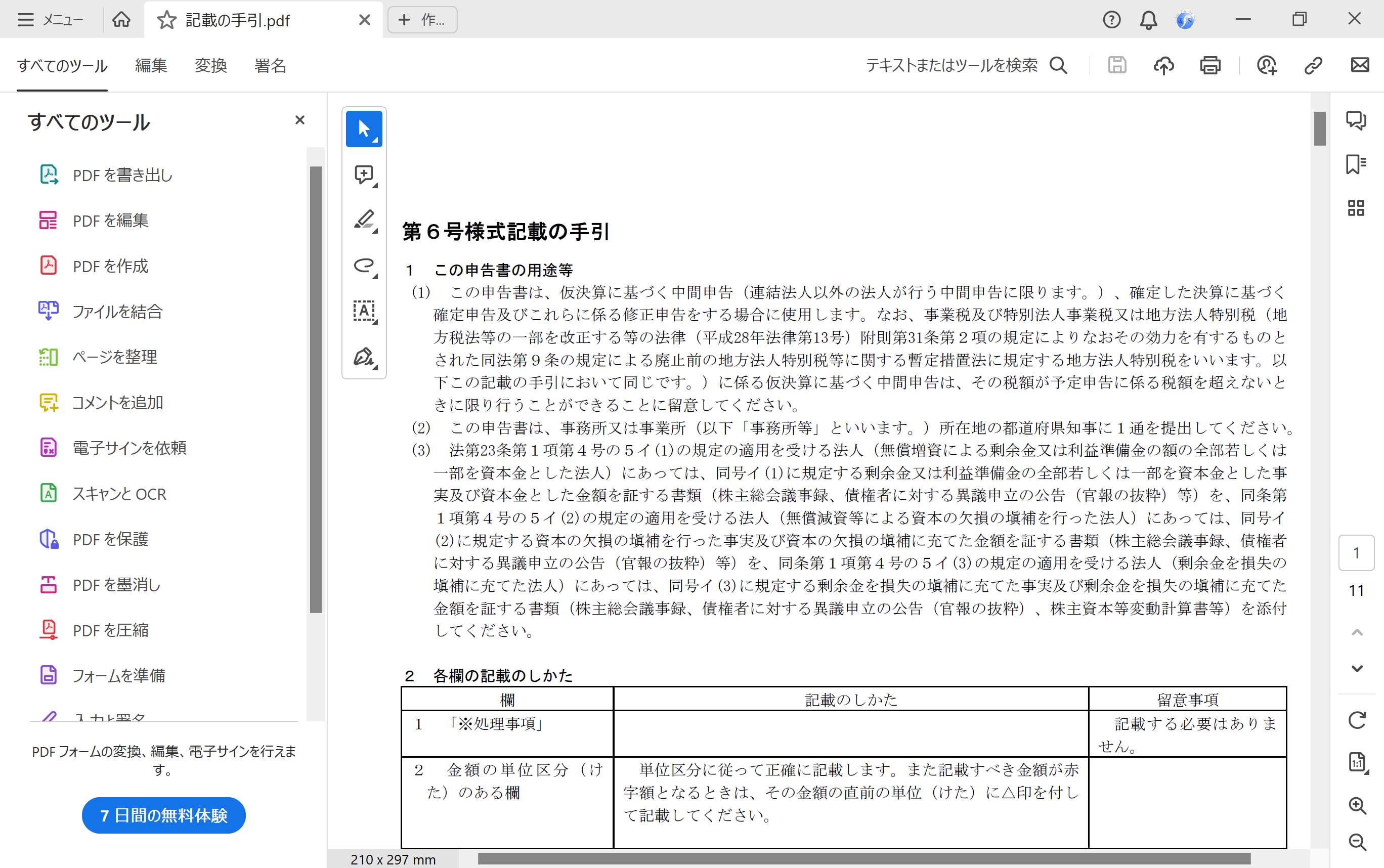Select the arrow selection tool

(363, 128)
